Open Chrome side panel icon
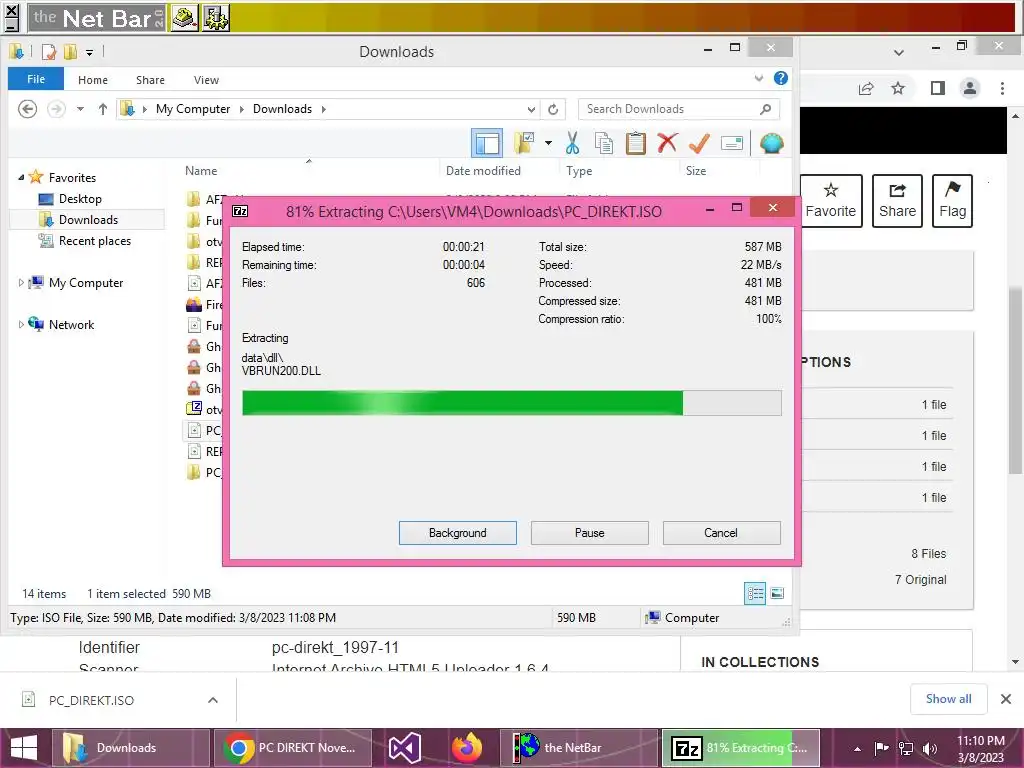 (x=938, y=88)
